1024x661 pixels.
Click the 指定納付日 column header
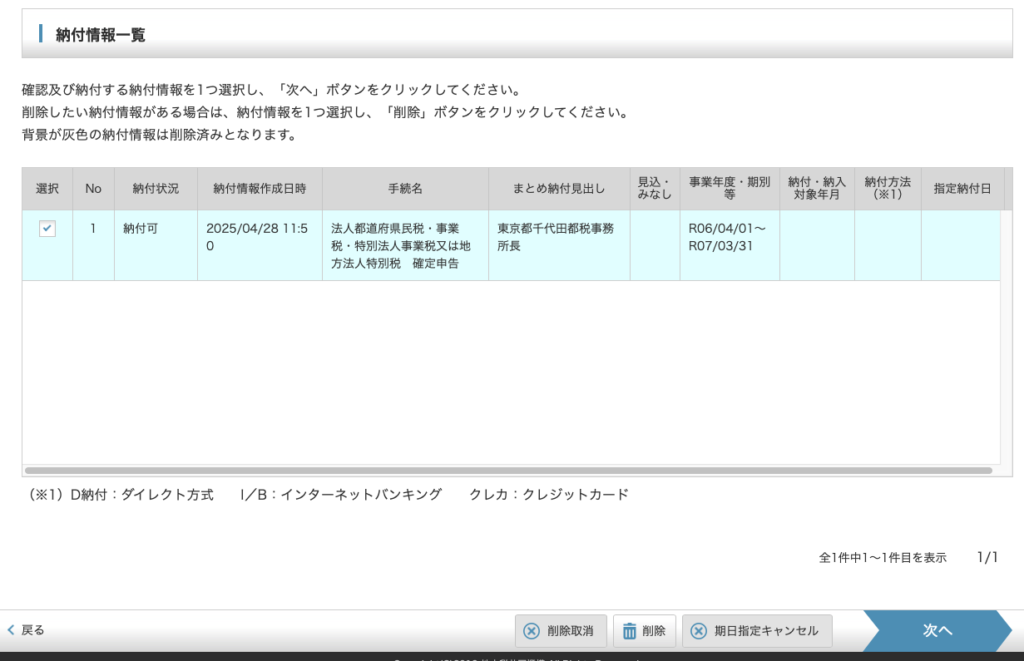pos(962,188)
